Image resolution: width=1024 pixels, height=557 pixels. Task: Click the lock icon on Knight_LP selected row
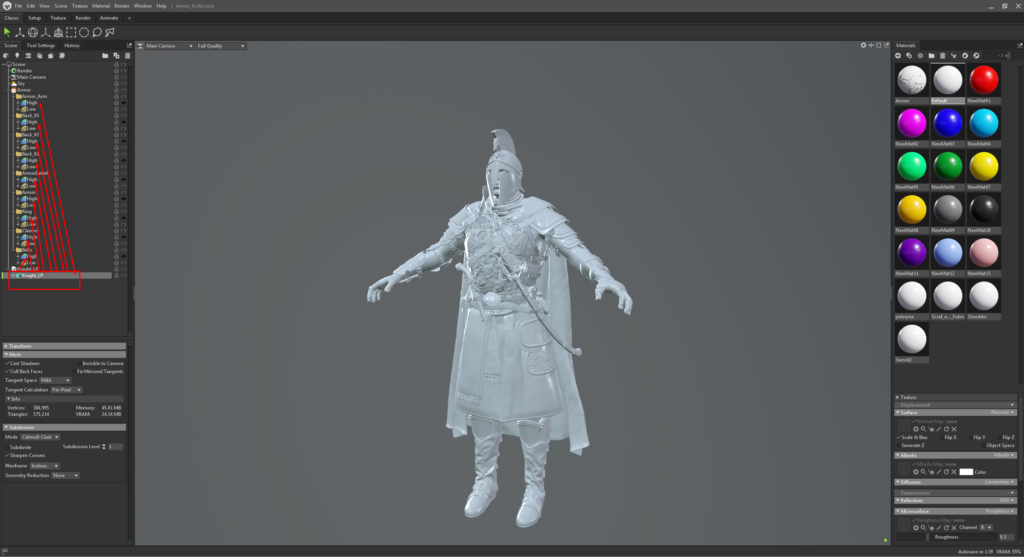(116, 276)
